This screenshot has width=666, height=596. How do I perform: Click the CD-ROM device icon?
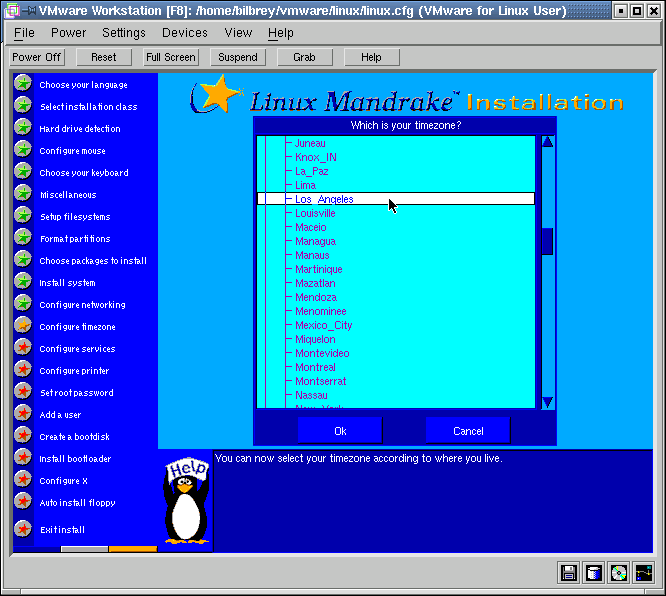click(x=619, y=573)
